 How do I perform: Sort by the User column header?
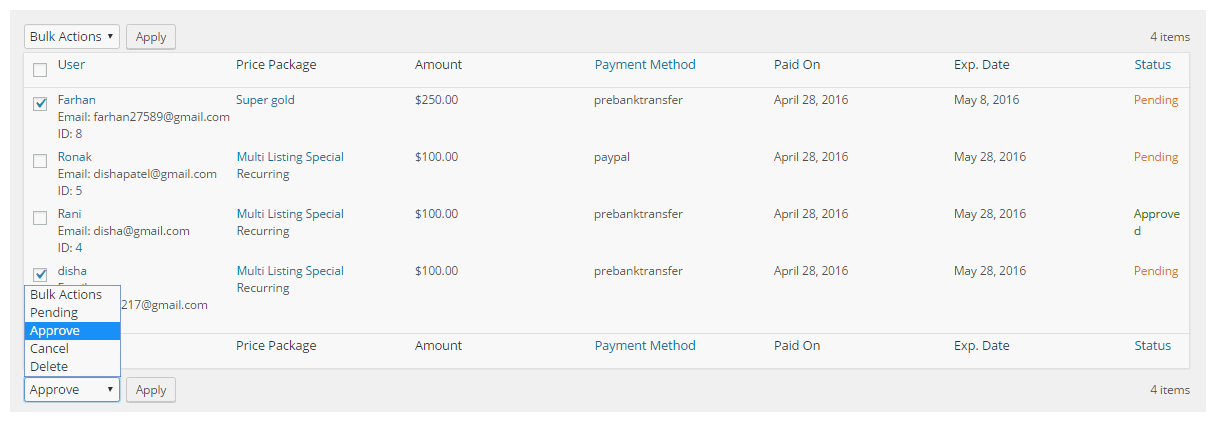pos(71,65)
